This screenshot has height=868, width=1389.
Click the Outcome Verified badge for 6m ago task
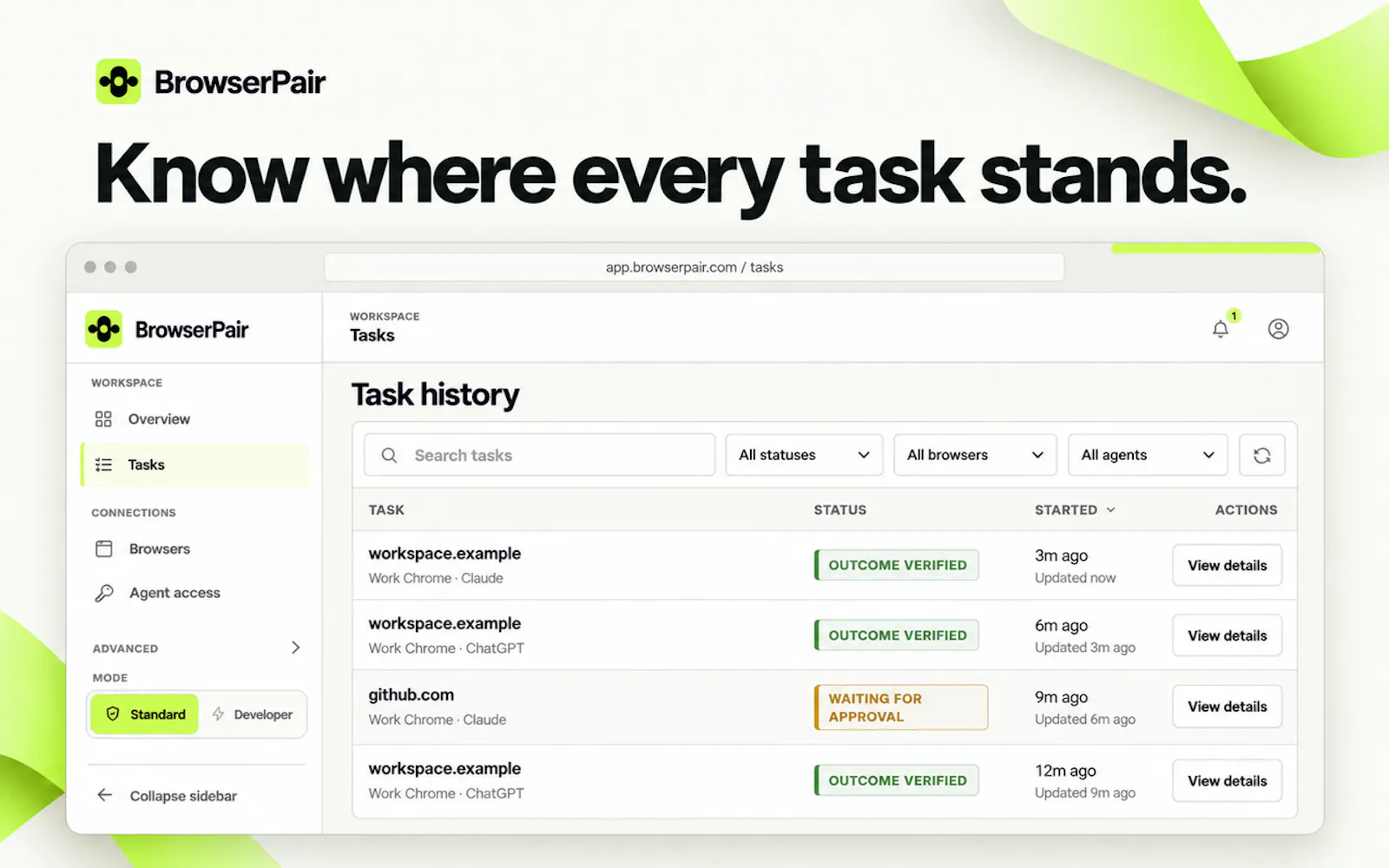[x=897, y=635]
